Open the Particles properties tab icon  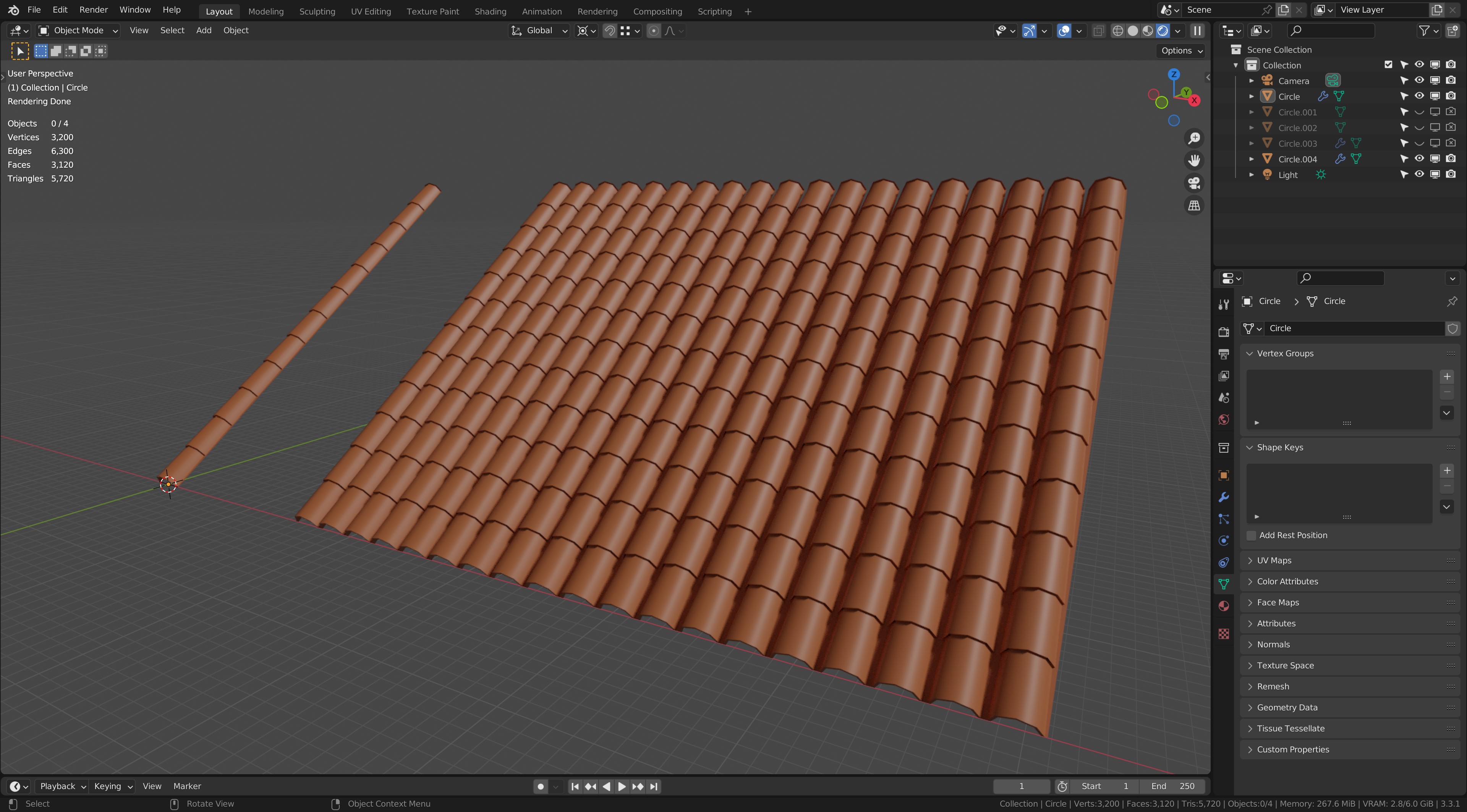coord(1223,519)
